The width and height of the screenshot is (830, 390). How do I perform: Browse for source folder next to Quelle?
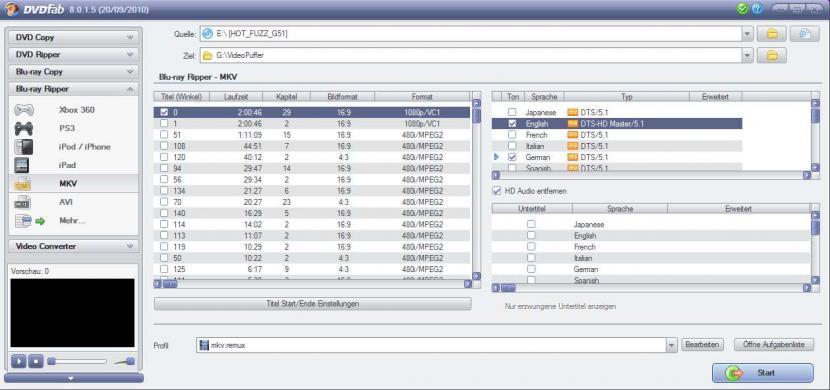pyautogui.click(x=772, y=34)
